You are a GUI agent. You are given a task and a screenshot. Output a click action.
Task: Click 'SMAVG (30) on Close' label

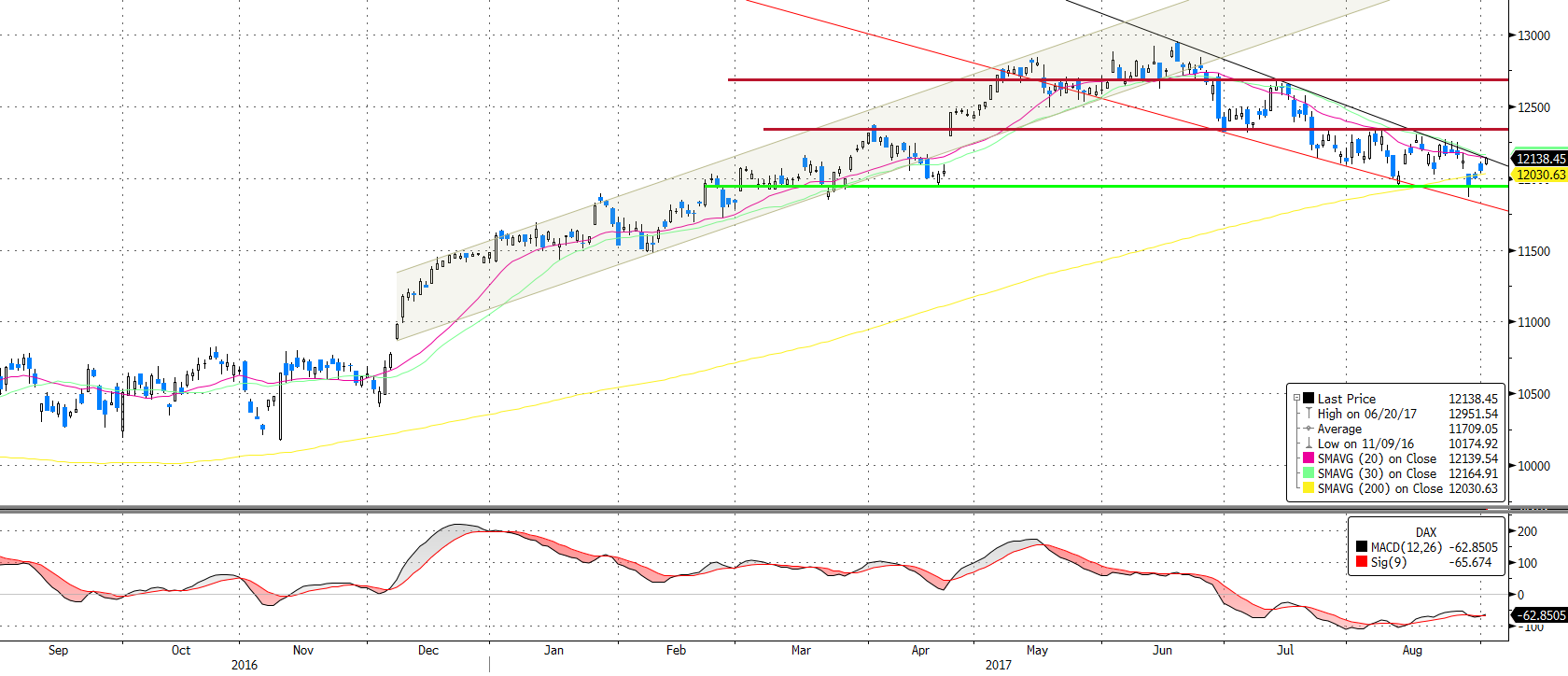point(1377,473)
